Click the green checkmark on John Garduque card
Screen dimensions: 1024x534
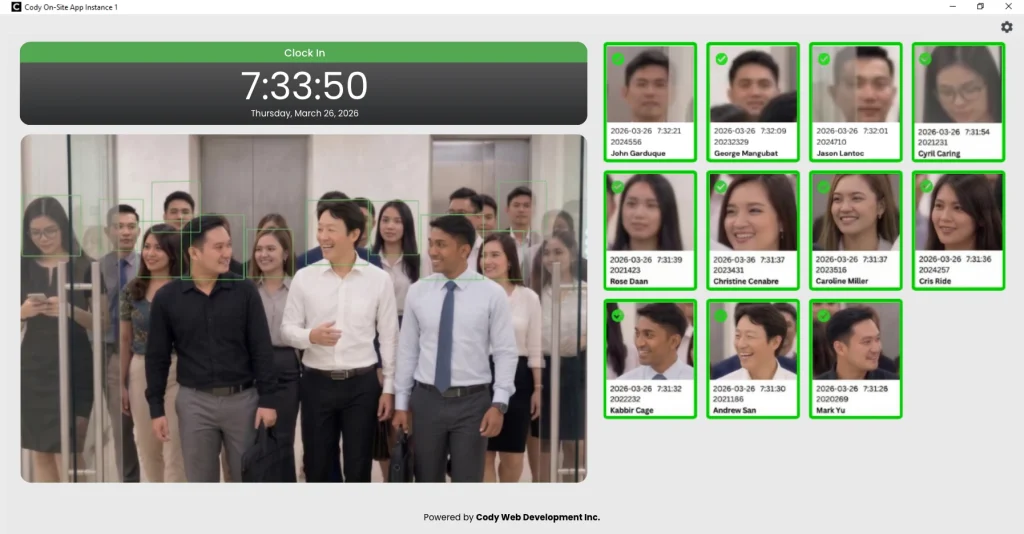618,59
